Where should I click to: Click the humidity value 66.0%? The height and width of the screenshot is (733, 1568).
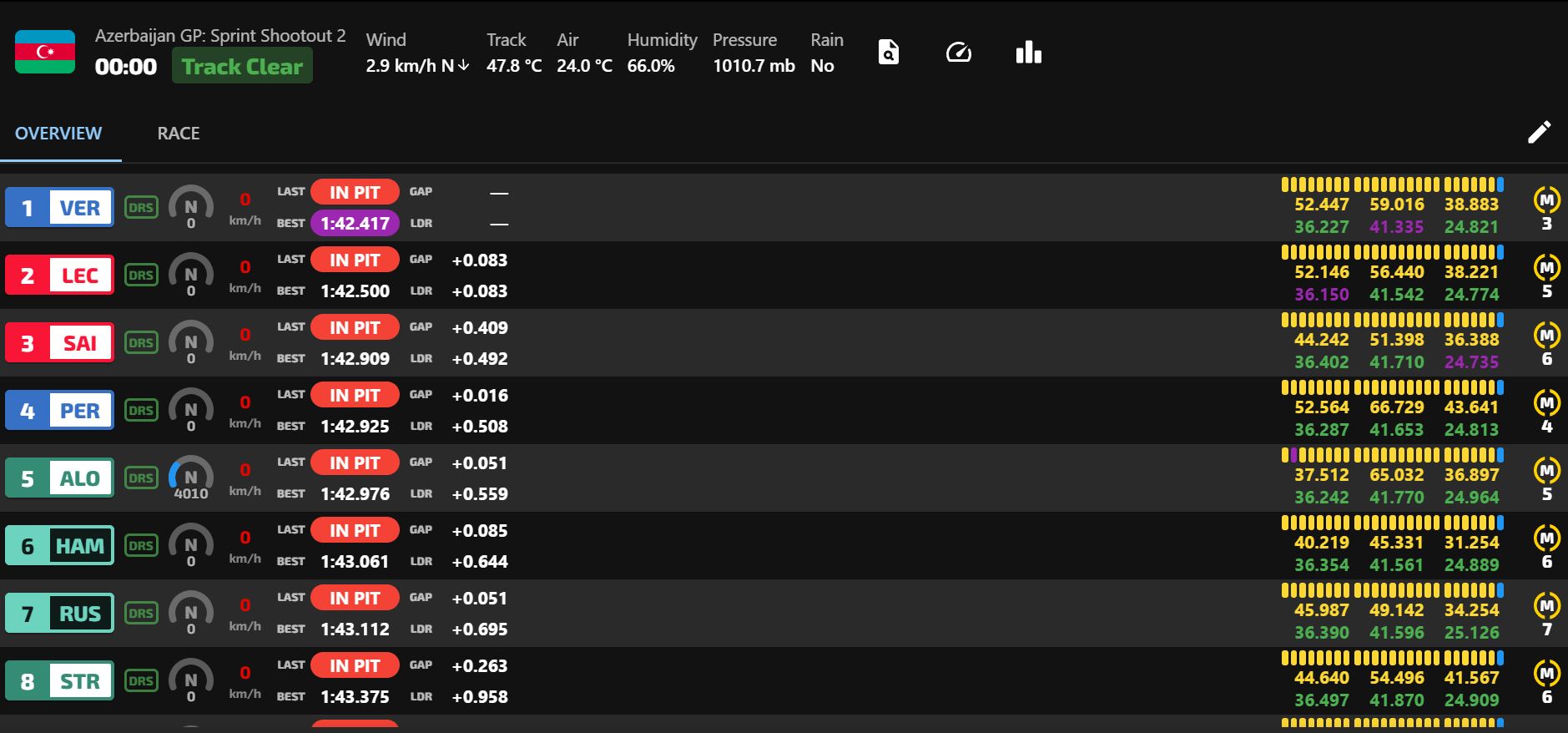651,65
